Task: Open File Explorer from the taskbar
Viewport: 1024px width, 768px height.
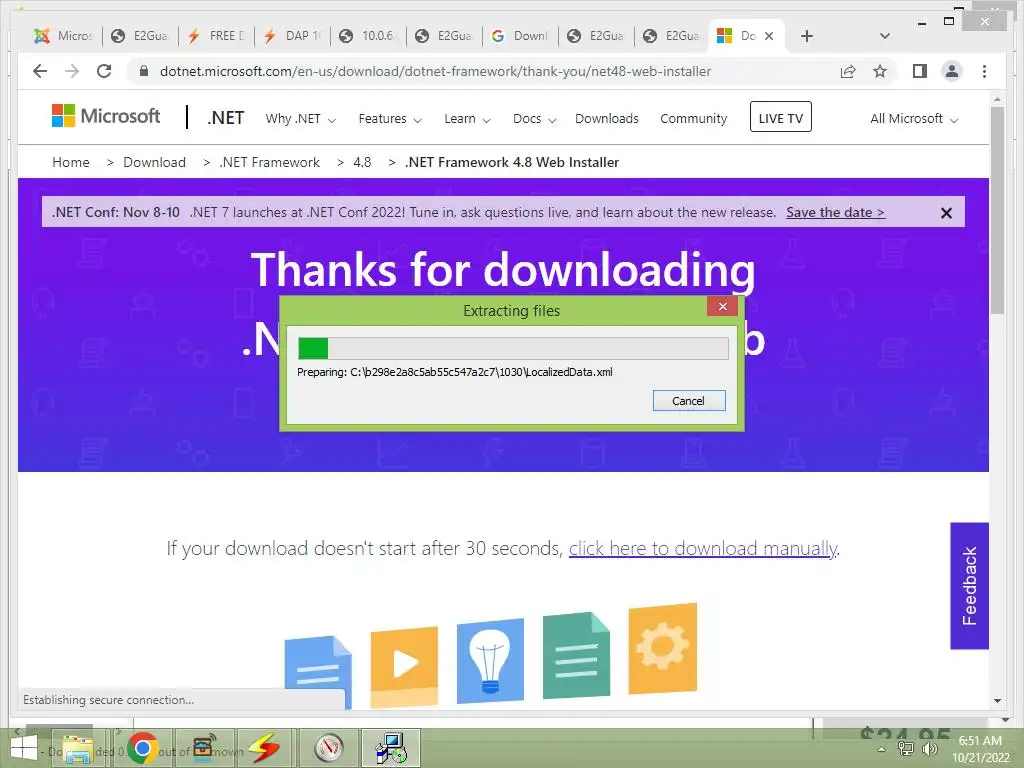Action: pos(77,748)
